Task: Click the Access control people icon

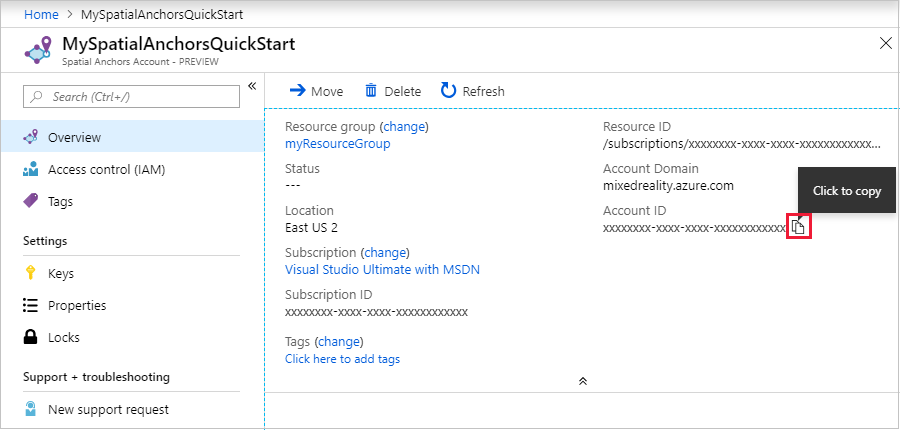Action: click(x=30, y=169)
